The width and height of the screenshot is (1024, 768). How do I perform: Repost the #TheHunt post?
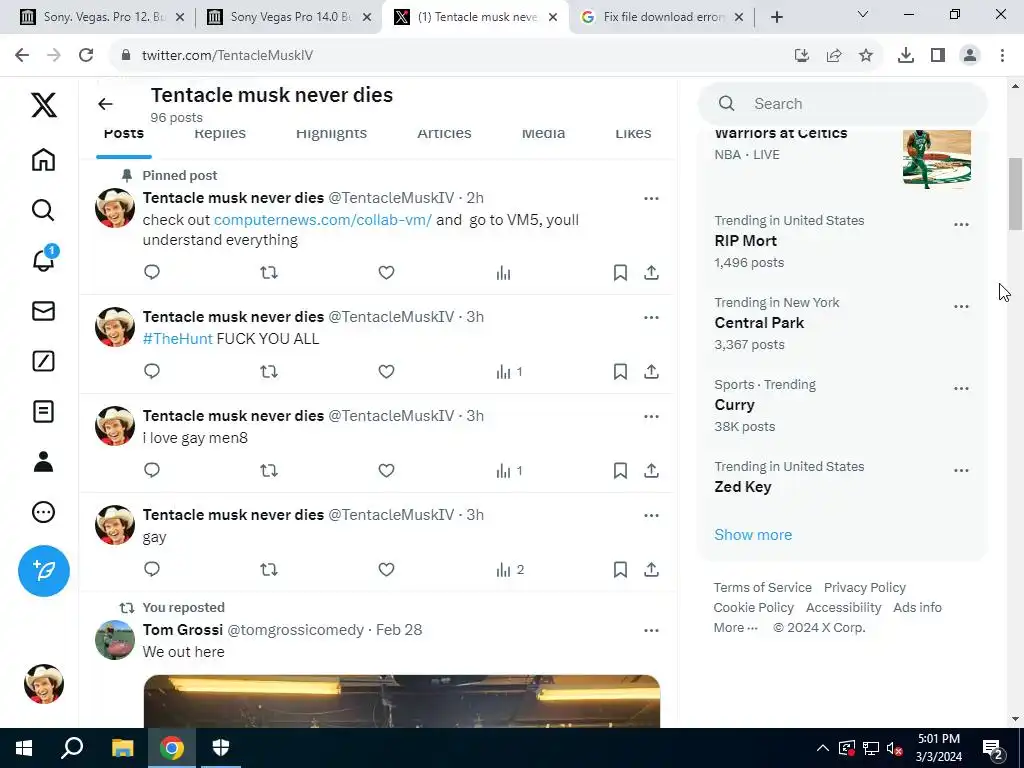(x=269, y=372)
